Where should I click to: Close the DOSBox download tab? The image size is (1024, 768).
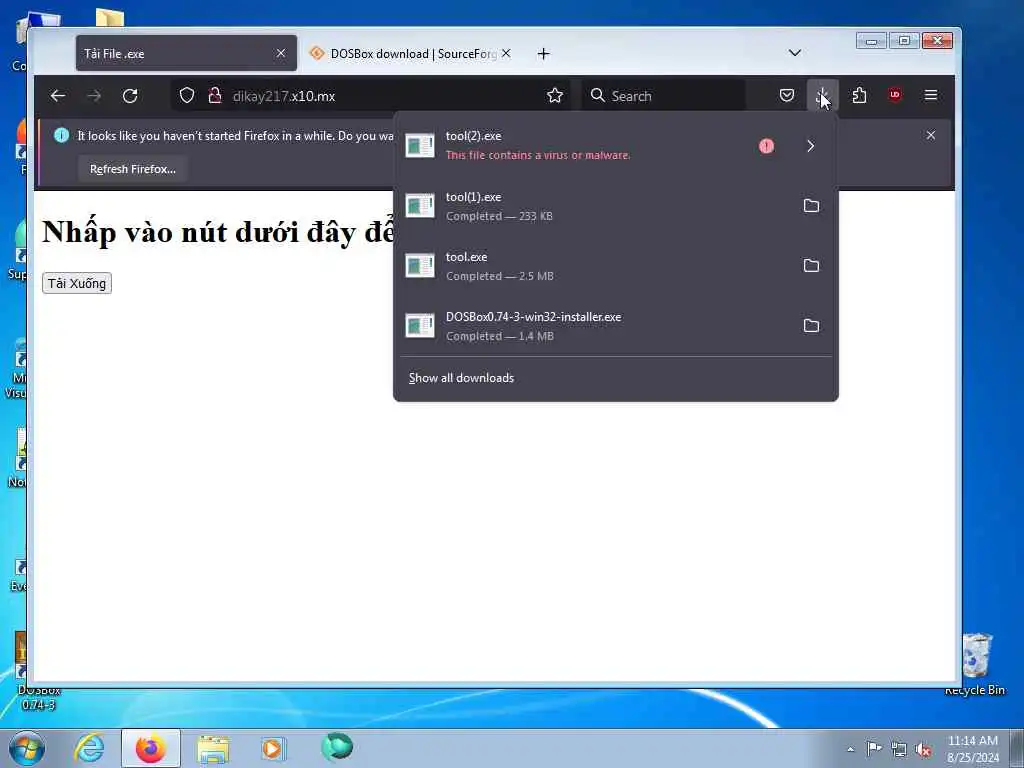[x=506, y=53]
